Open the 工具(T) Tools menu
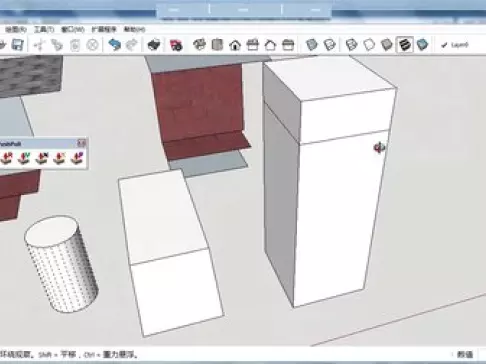 tap(44, 29)
